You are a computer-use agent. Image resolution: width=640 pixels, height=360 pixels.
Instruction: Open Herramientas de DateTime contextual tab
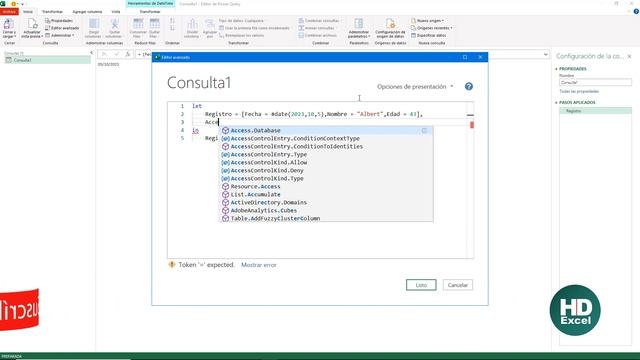pos(150,3)
